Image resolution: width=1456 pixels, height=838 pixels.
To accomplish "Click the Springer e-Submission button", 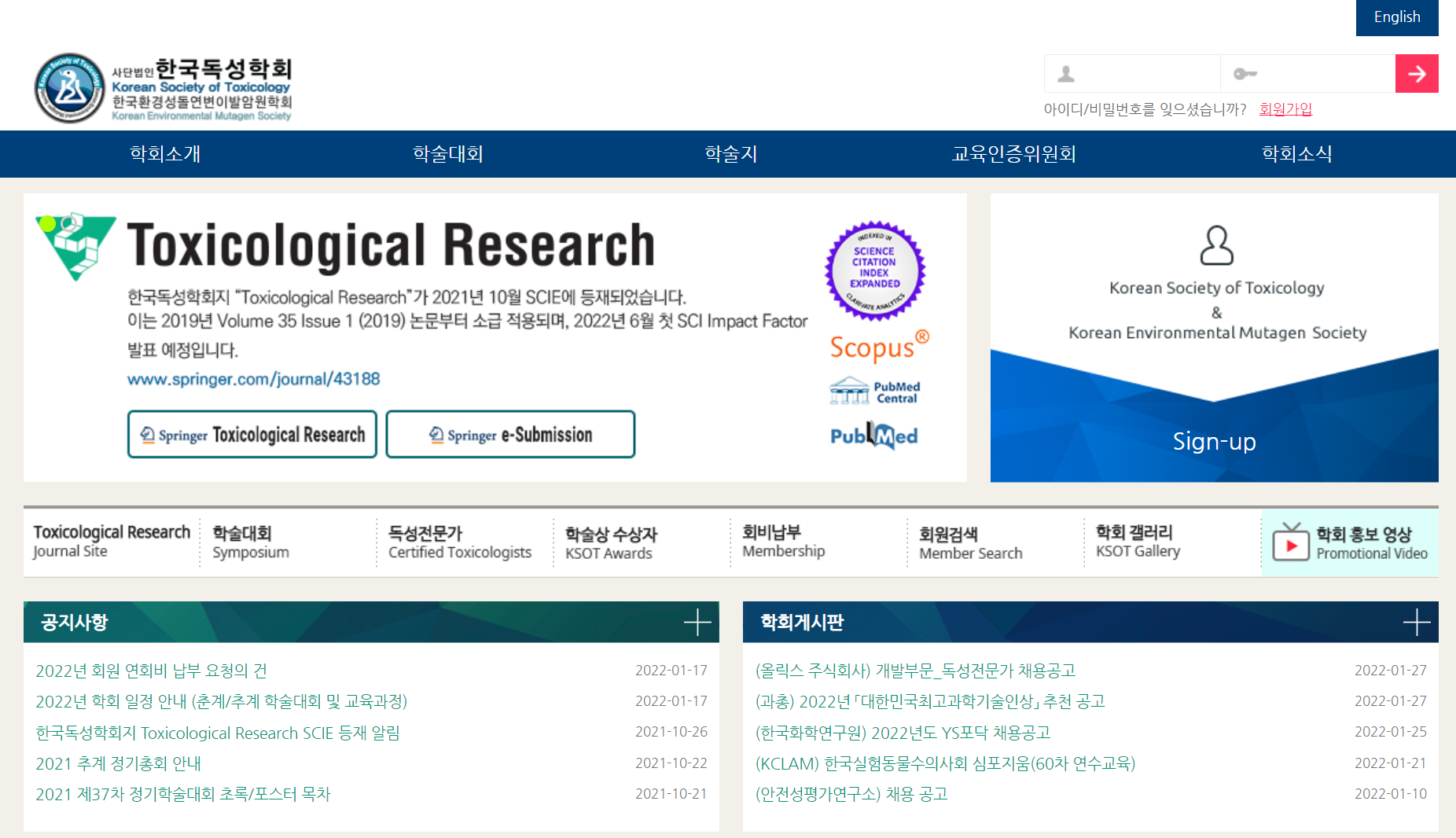I will click(510, 434).
